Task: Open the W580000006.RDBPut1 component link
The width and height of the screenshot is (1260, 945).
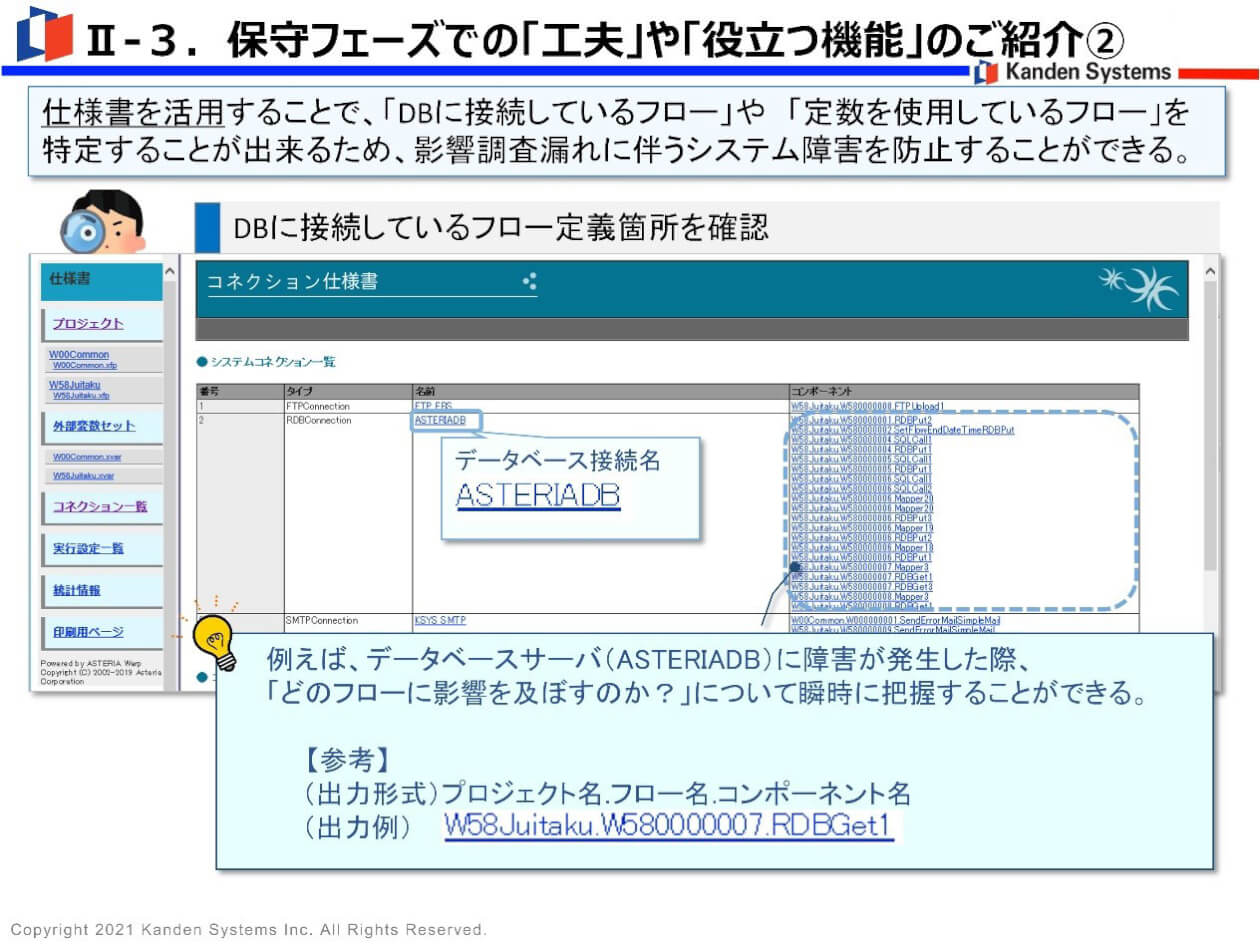Action: (x=862, y=557)
